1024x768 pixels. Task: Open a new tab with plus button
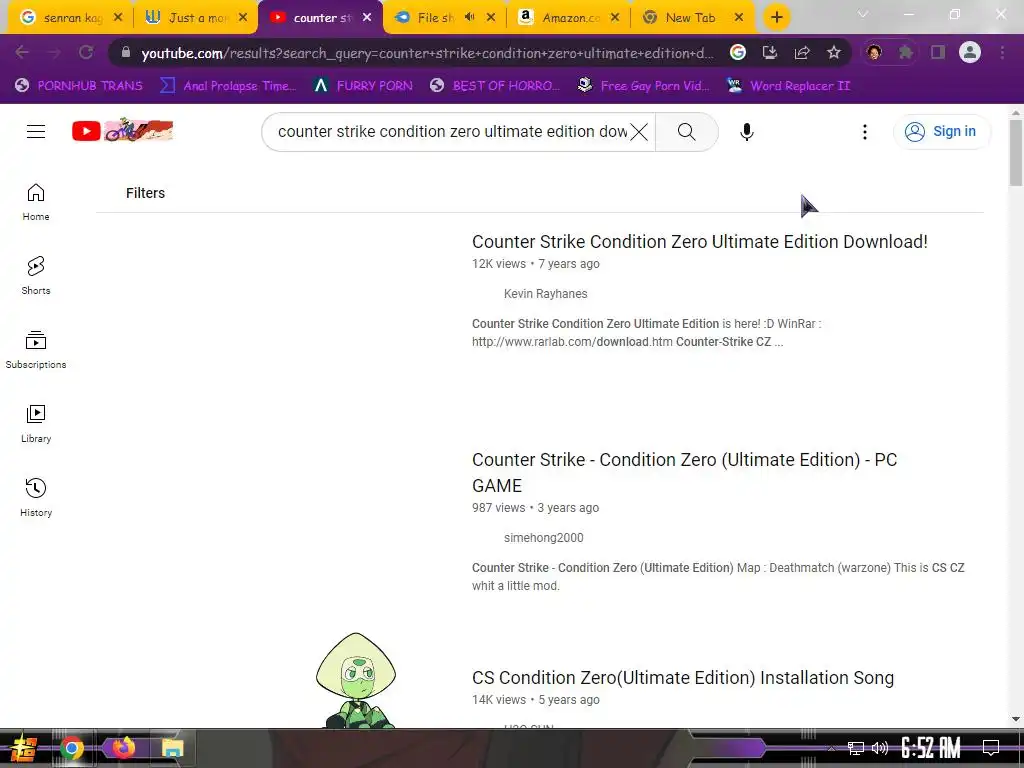(x=776, y=18)
